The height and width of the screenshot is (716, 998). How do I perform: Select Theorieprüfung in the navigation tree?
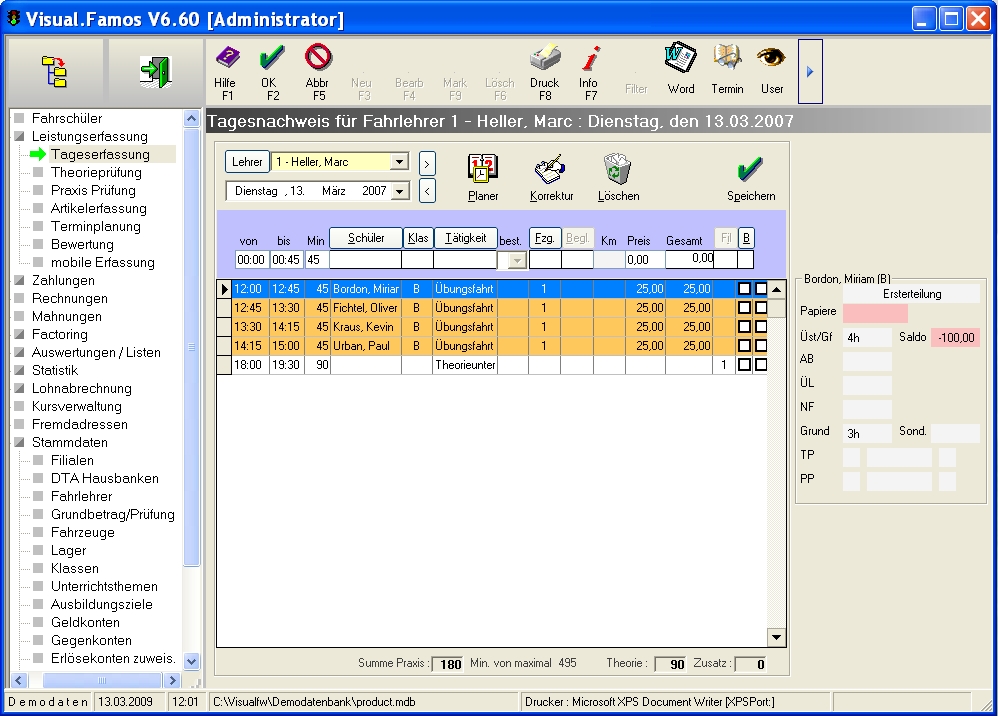click(96, 172)
